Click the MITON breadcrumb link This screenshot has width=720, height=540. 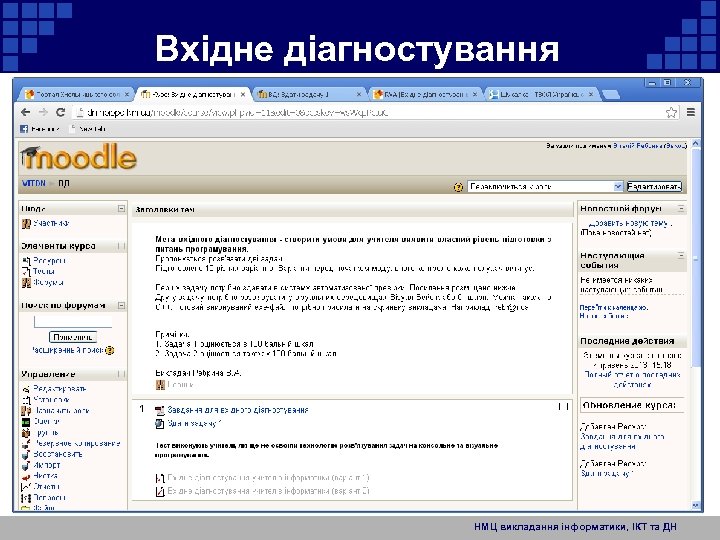[x=34, y=183]
